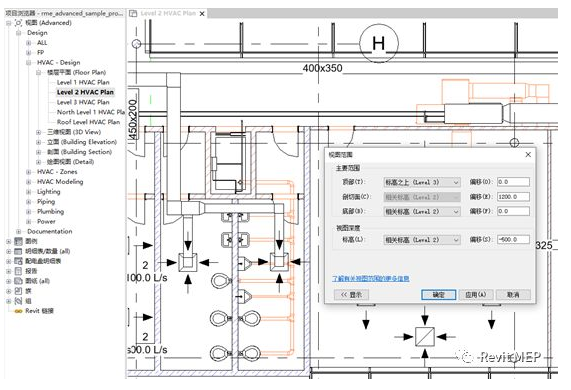Open Roof Level HVAC Plan view
This screenshot has width=571, height=390.
(x=88, y=122)
